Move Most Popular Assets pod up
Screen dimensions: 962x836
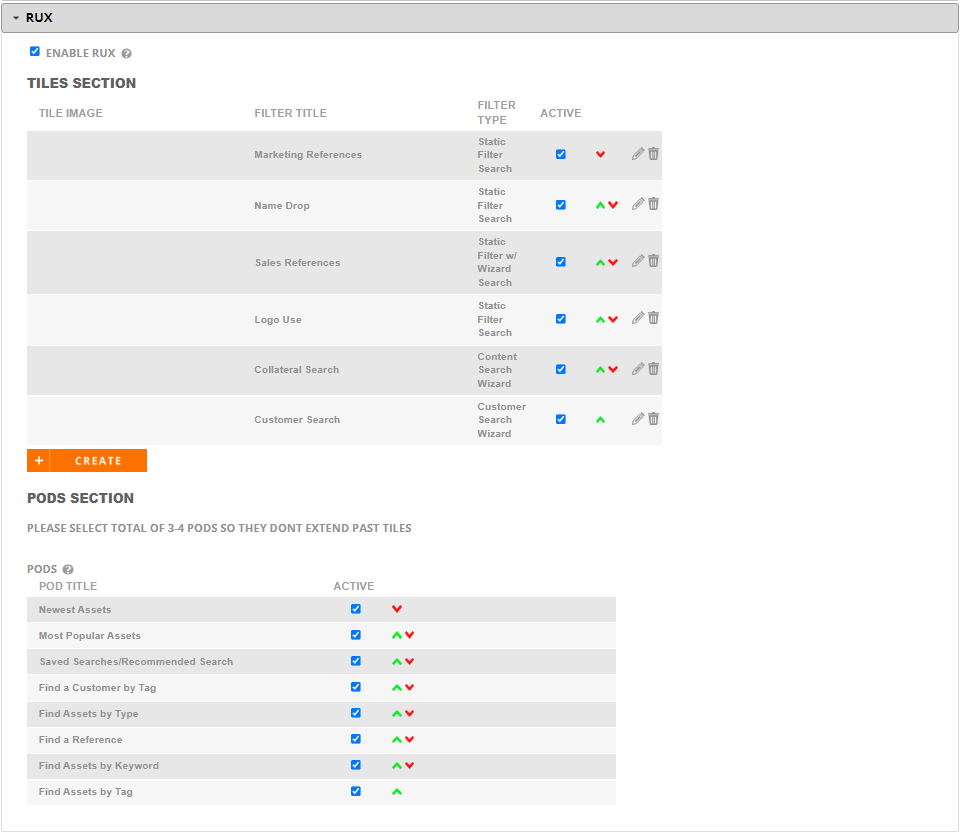tap(397, 635)
